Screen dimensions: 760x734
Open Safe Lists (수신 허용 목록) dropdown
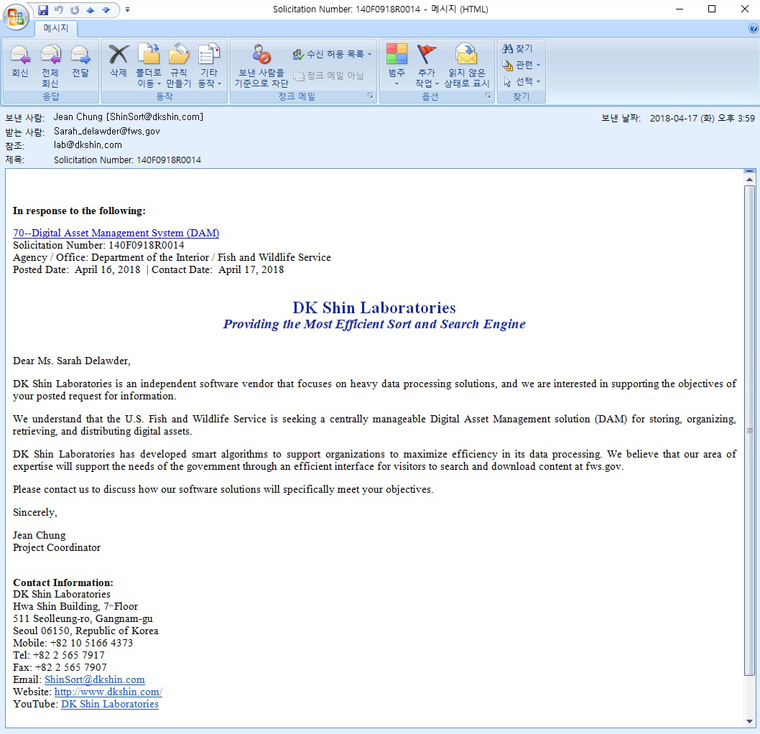[332, 54]
